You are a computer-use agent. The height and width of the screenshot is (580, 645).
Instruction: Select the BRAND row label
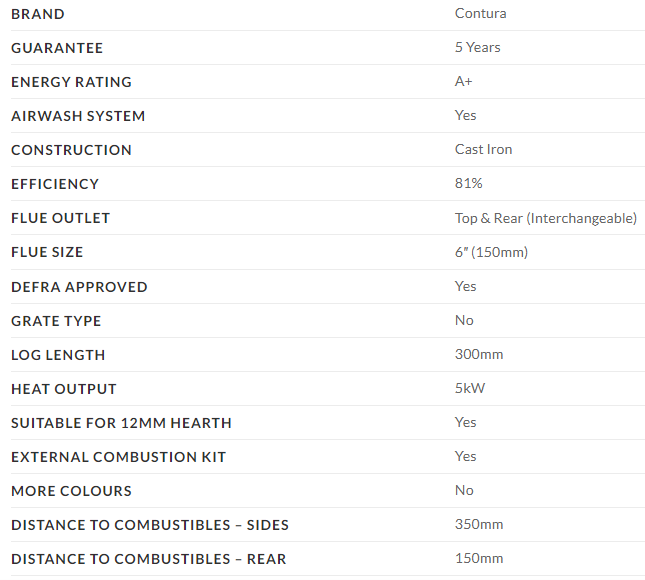[38, 14]
